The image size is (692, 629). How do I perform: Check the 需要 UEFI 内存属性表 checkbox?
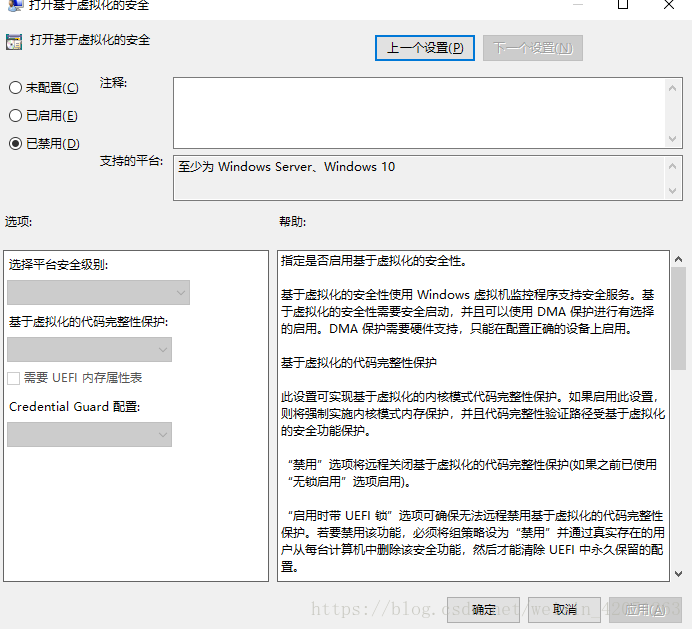point(14,378)
